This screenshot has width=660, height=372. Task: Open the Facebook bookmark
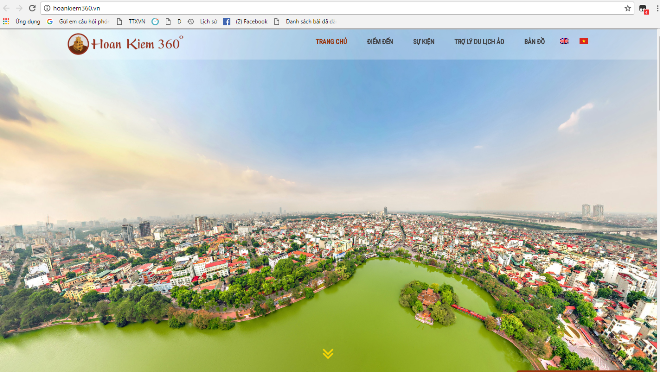[245, 21]
